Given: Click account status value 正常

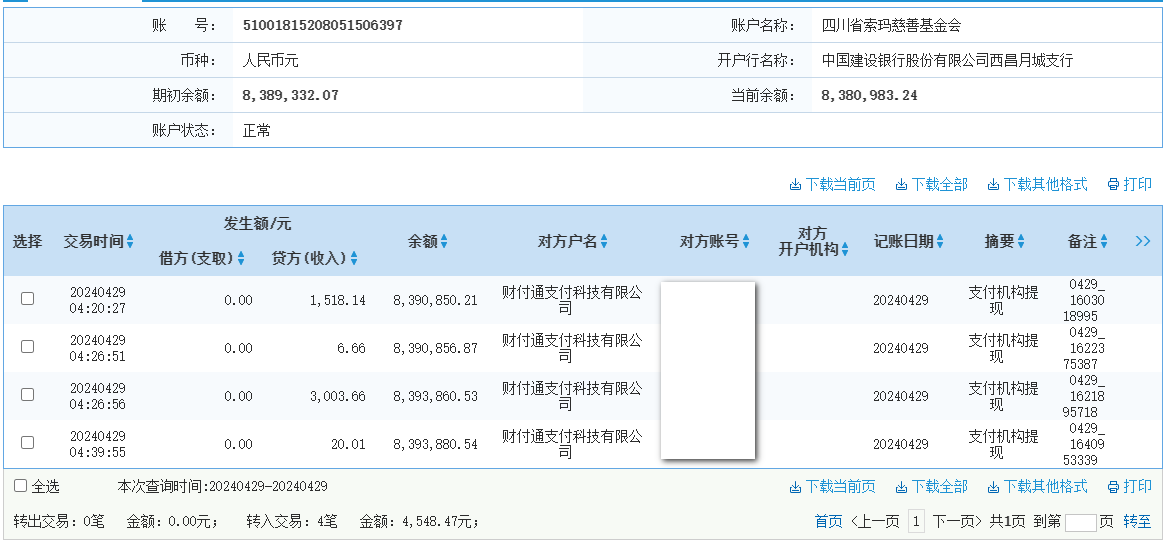Looking at the screenshot, I should tap(257, 131).
